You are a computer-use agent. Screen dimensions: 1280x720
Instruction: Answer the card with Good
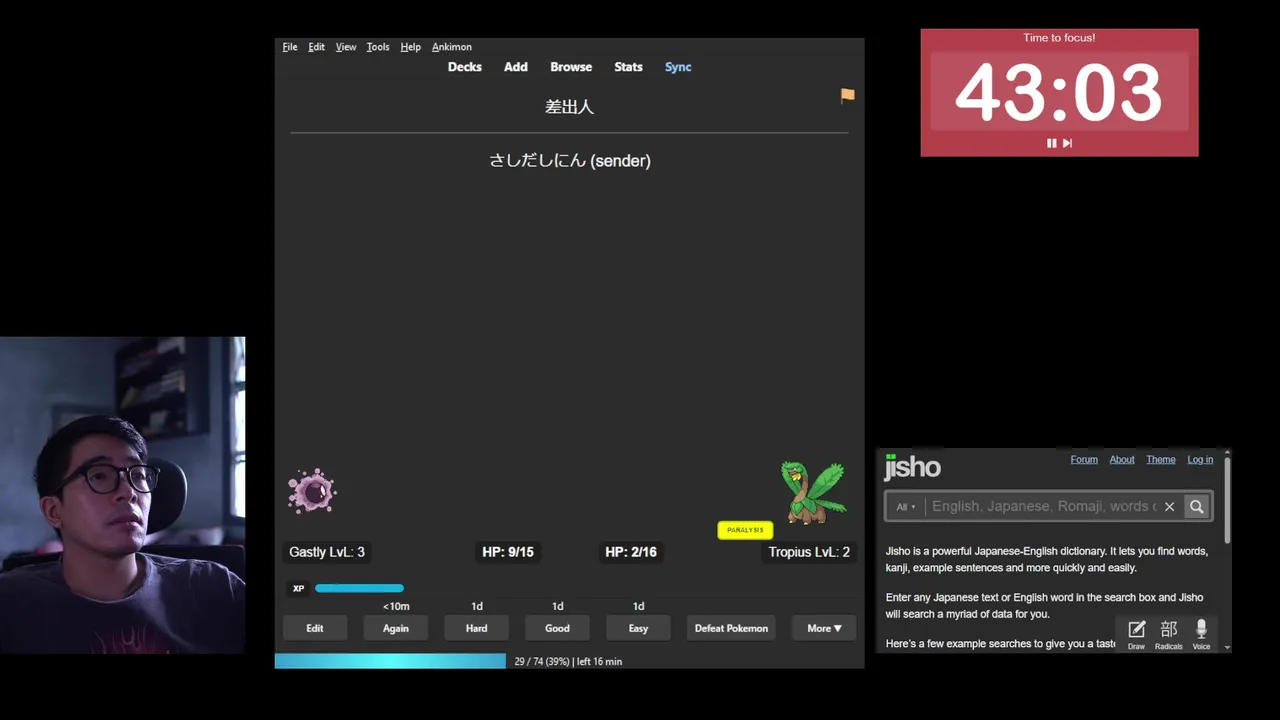click(558, 628)
